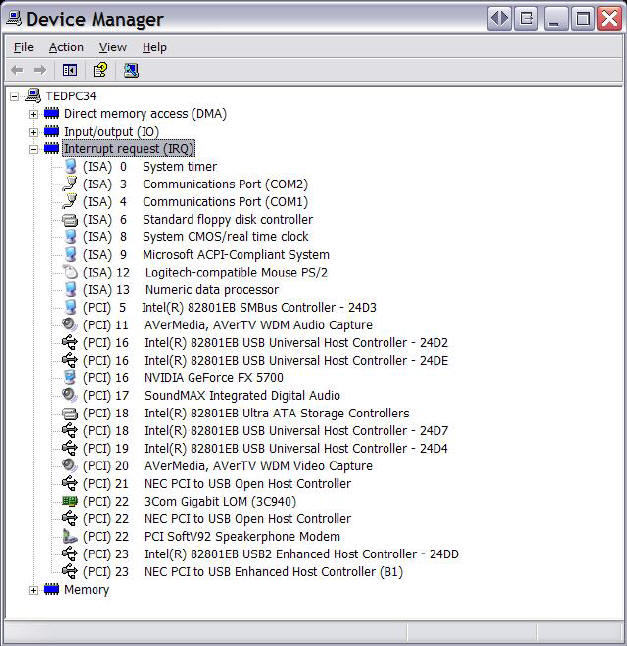This screenshot has width=627, height=646.
Task: Click the floppy disk controller icon
Action: (70, 220)
